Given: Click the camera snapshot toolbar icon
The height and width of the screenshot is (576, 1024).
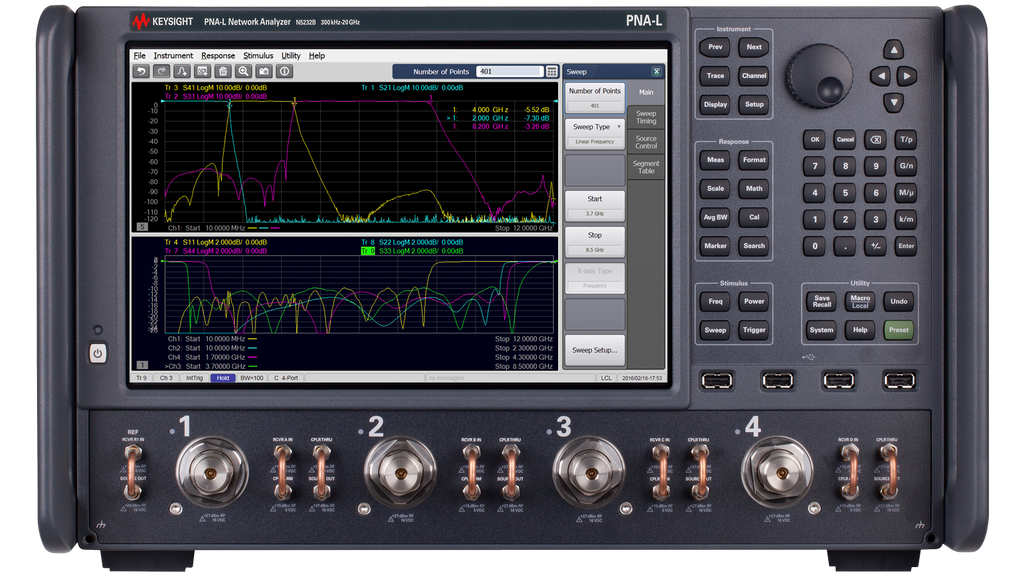Looking at the screenshot, I should (263, 71).
